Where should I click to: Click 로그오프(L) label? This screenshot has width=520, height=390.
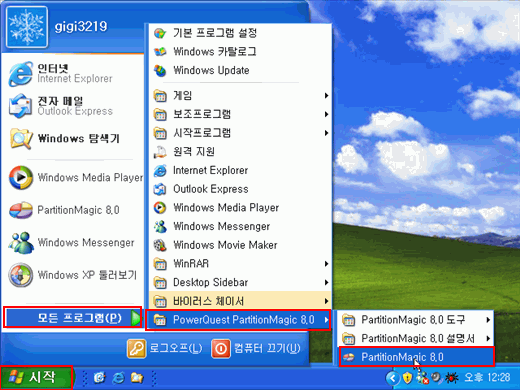[175, 349]
